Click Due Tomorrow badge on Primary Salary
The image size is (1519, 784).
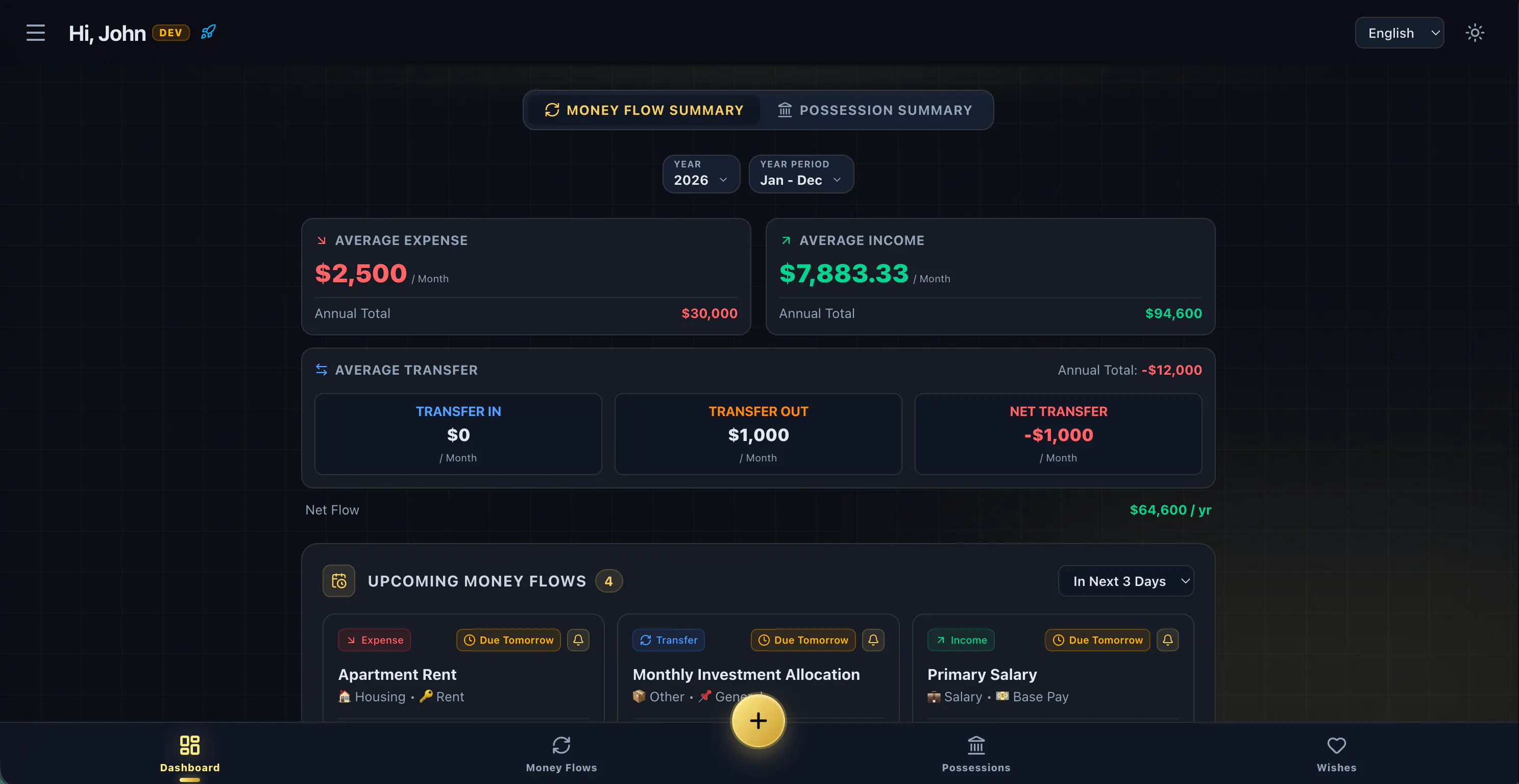point(1097,640)
